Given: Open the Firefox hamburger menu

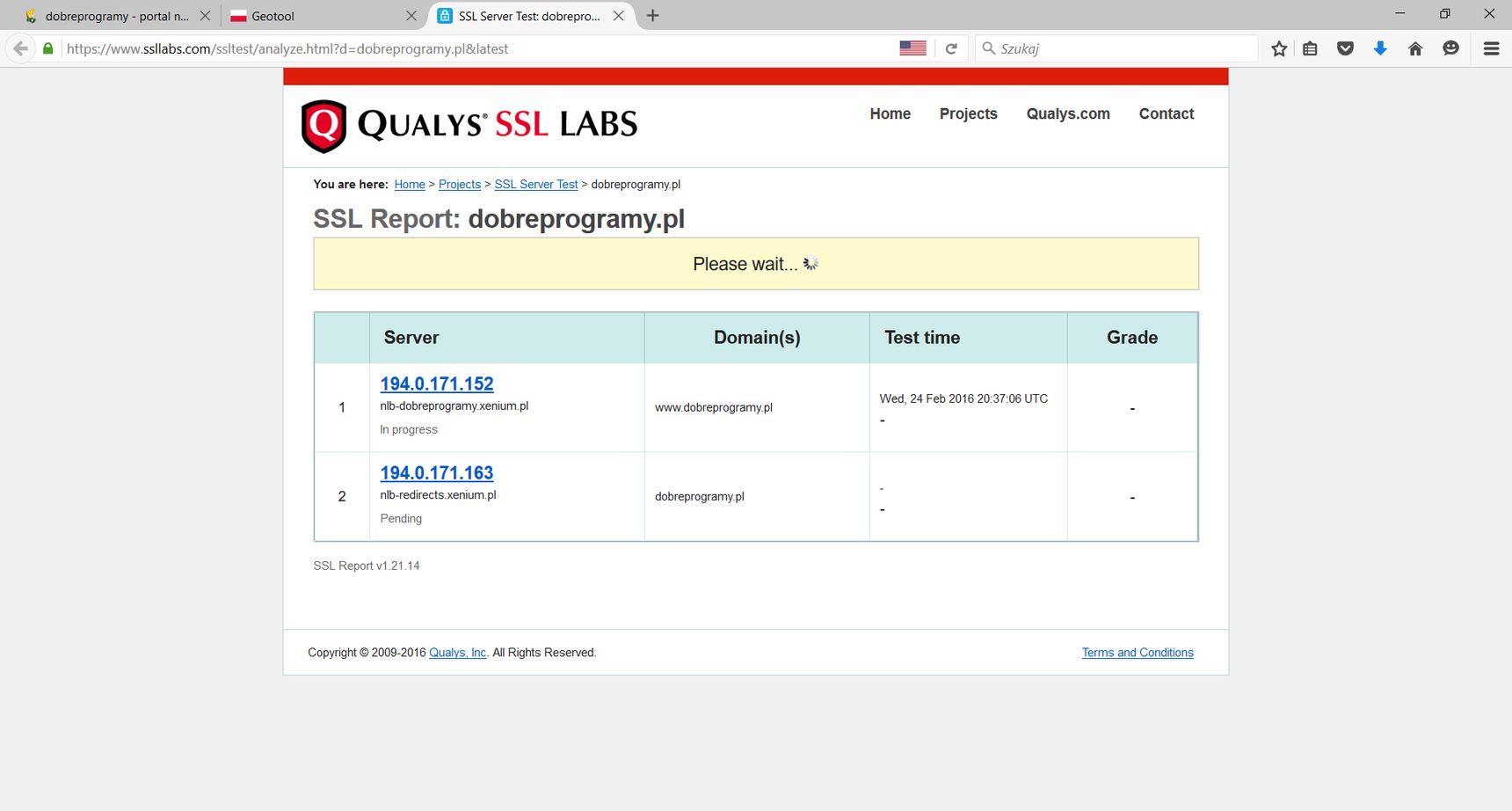Looking at the screenshot, I should (1491, 48).
